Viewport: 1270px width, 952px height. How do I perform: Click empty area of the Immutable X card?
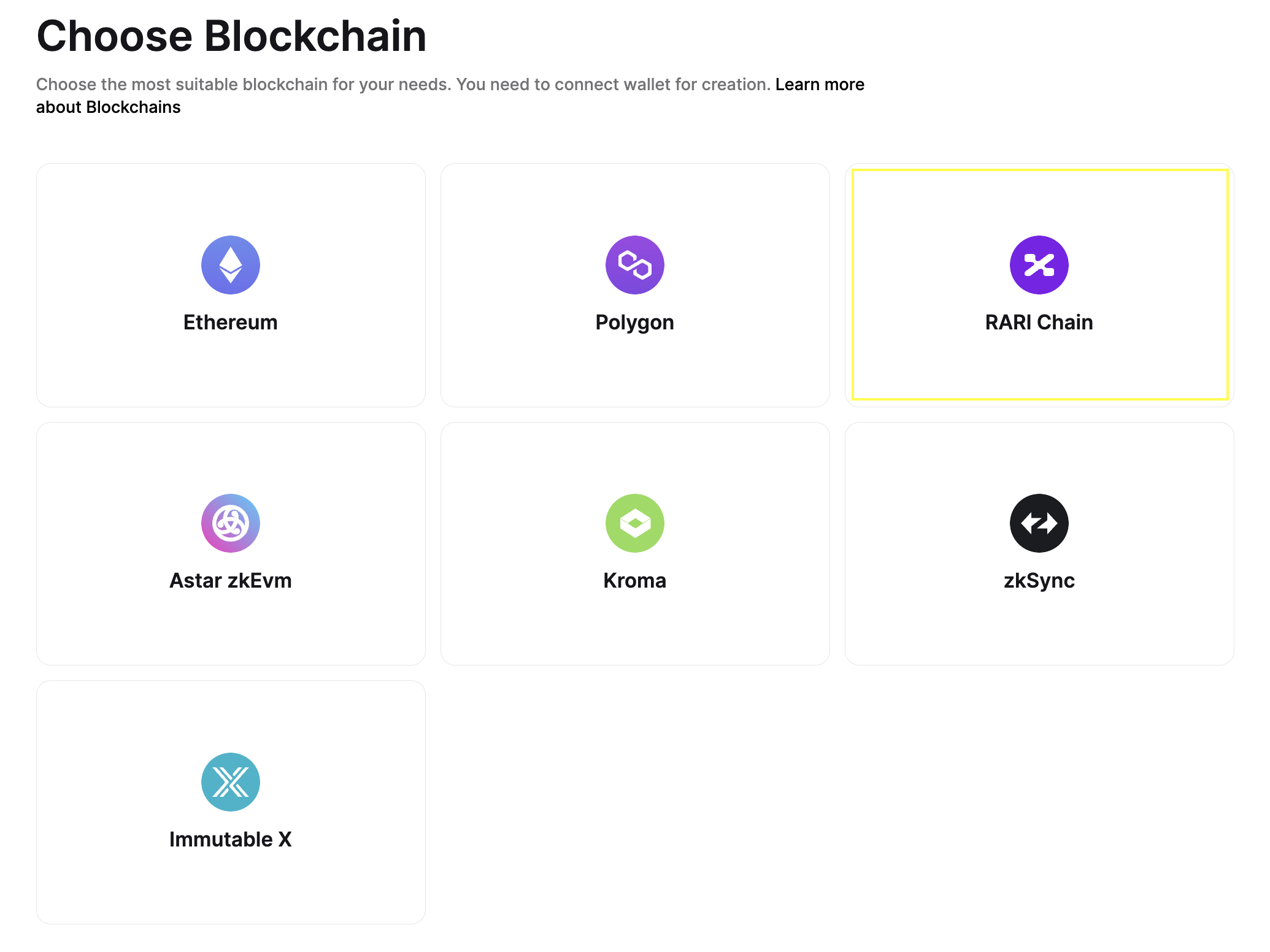(231, 889)
